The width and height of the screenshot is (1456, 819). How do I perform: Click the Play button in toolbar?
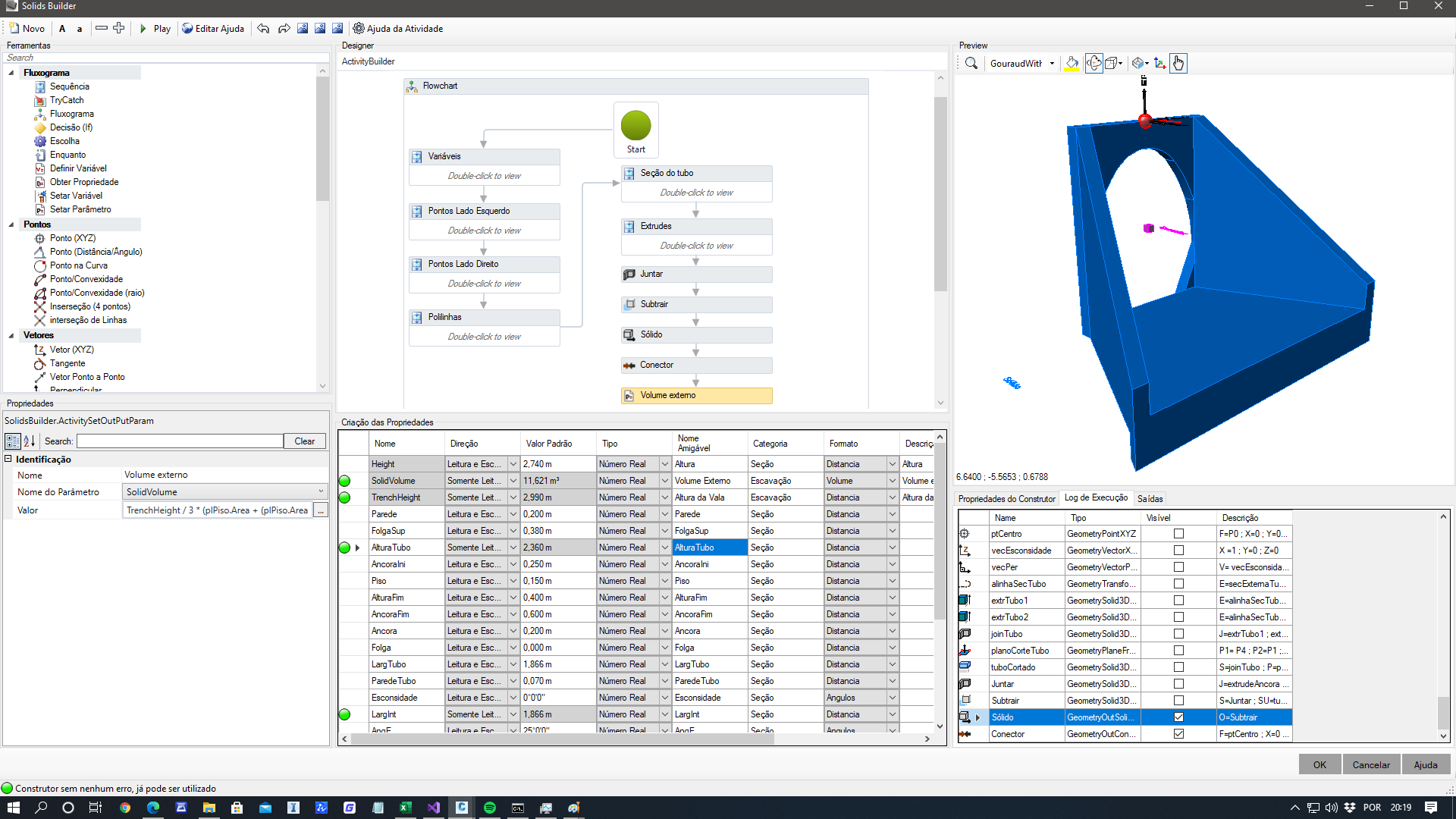tap(155, 29)
